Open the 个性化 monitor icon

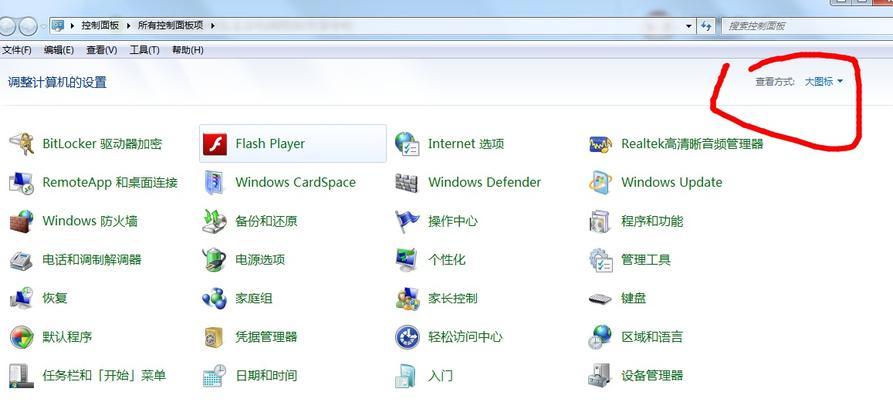407,260
